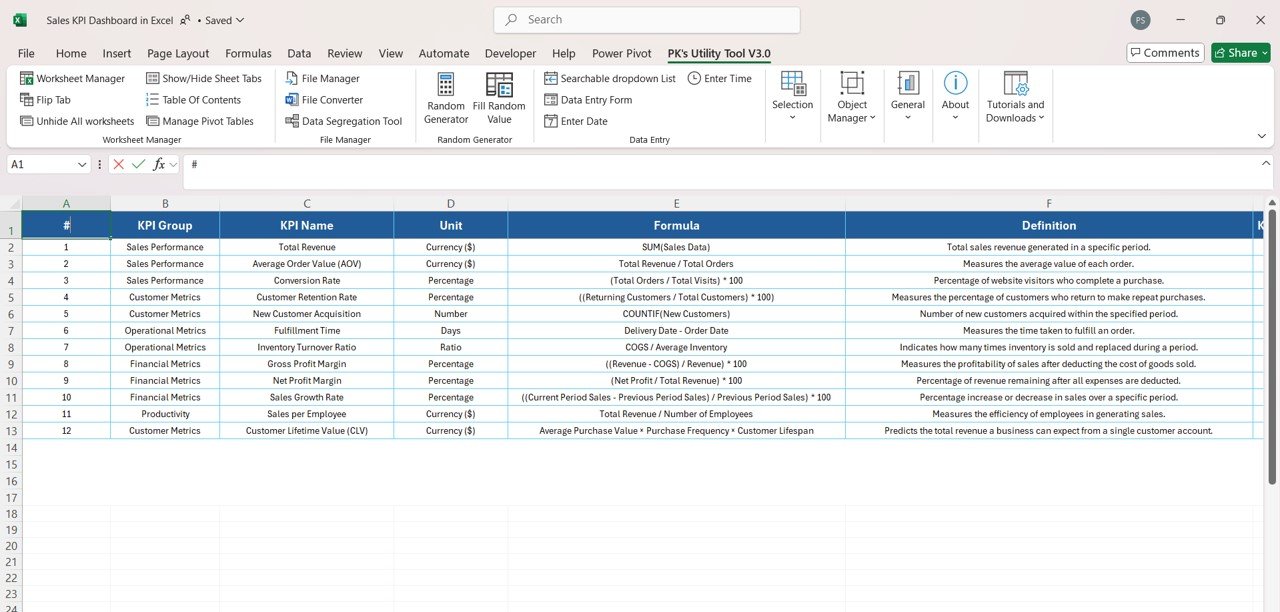
Task: Expand Tutorials and Downloads menu
Action: tap(1015, 97)
